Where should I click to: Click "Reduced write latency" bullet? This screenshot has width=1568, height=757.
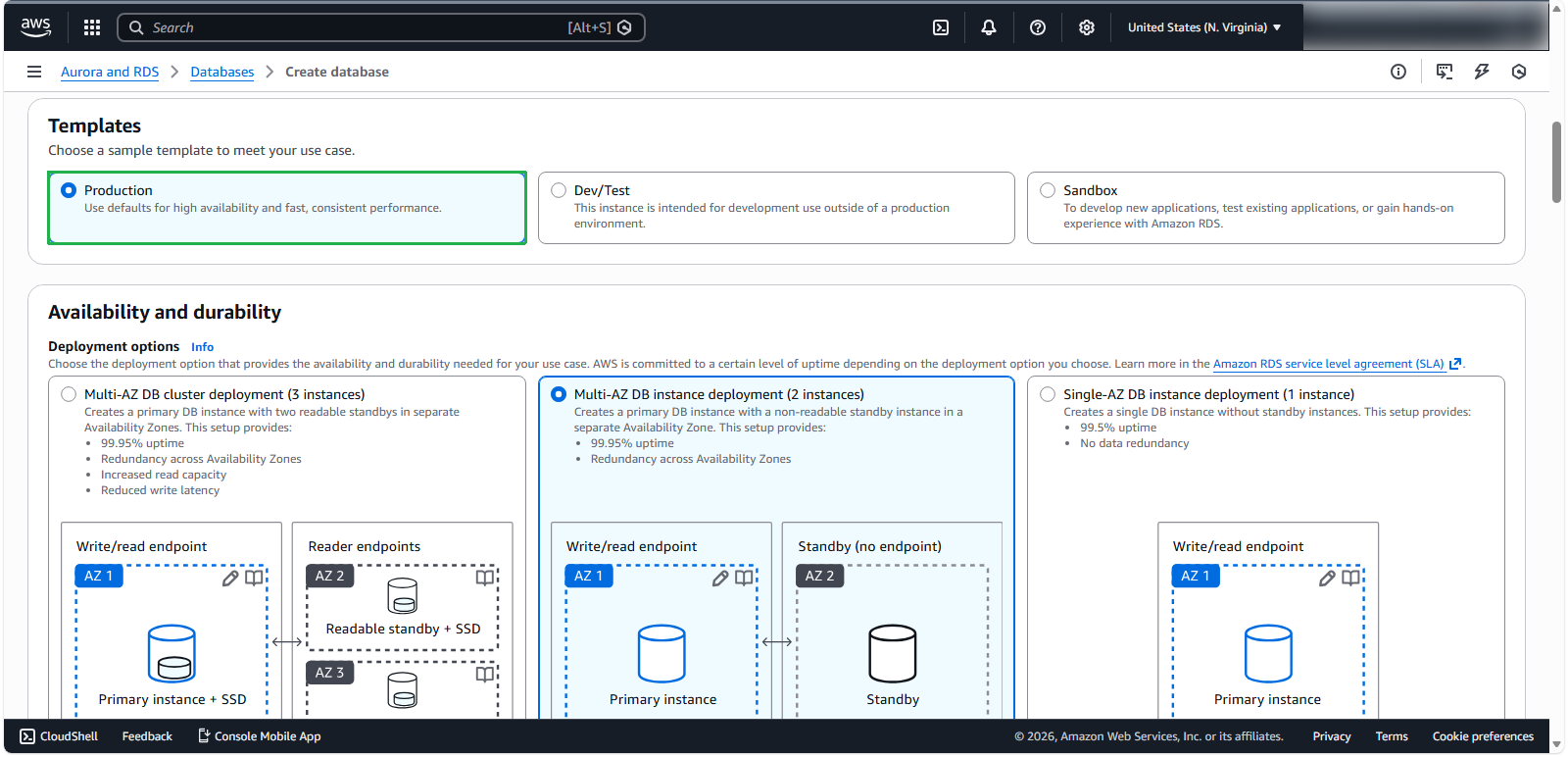pos(160,490)
